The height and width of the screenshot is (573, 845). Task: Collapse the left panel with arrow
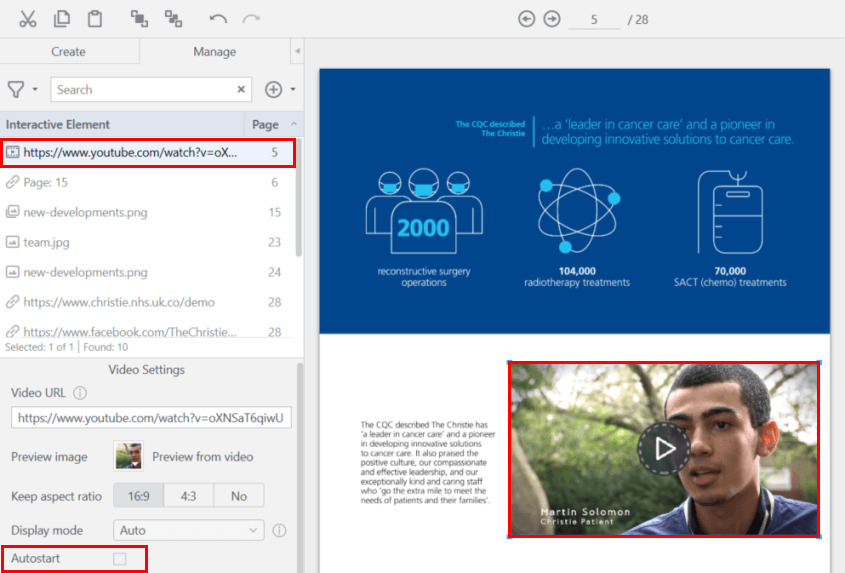coord(297,51)
